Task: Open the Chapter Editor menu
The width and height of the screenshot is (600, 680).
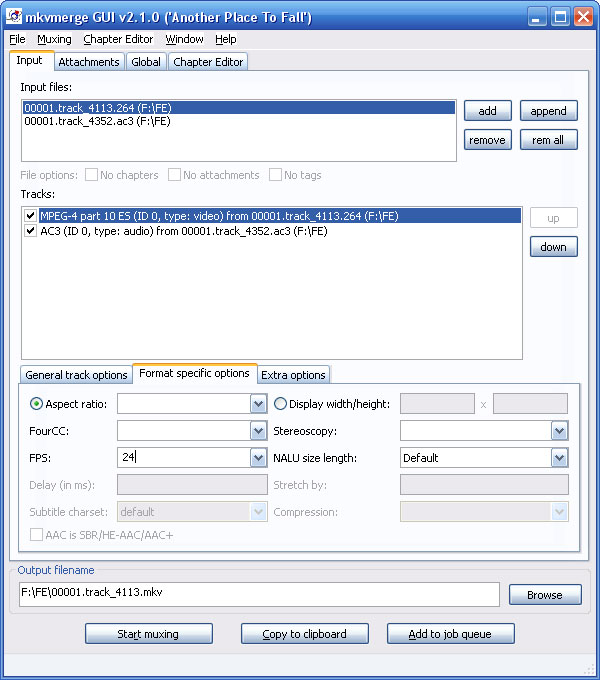Action: pos(118,39)
